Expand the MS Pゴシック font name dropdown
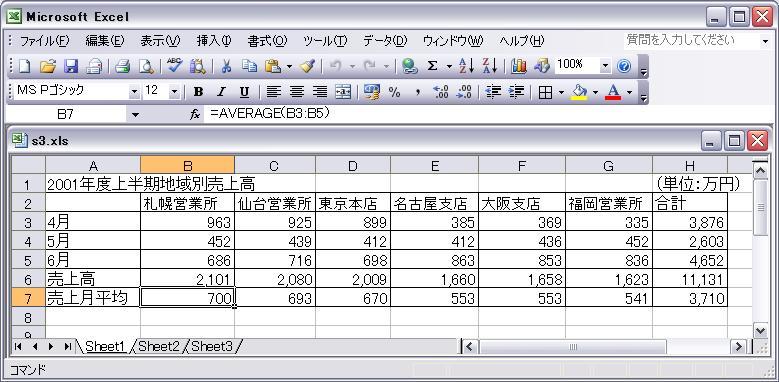779x382 pixels. click(134, 92)
